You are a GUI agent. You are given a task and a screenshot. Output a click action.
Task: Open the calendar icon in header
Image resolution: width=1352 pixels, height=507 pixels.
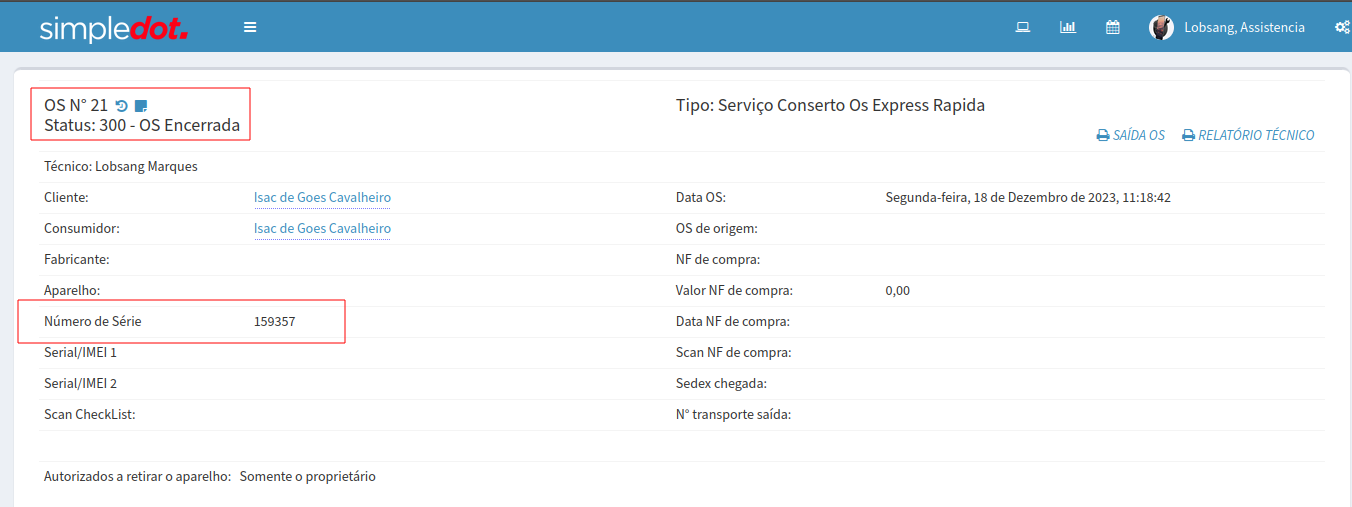point(1112,27)
